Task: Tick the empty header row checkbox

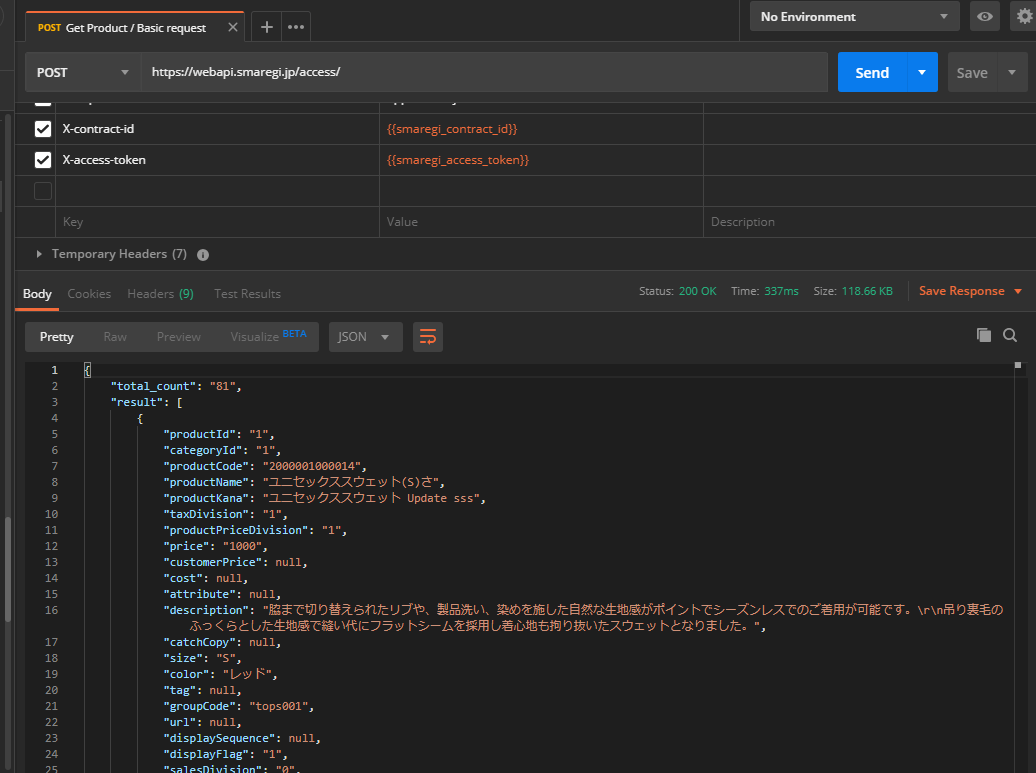Action: coord(43,191)
